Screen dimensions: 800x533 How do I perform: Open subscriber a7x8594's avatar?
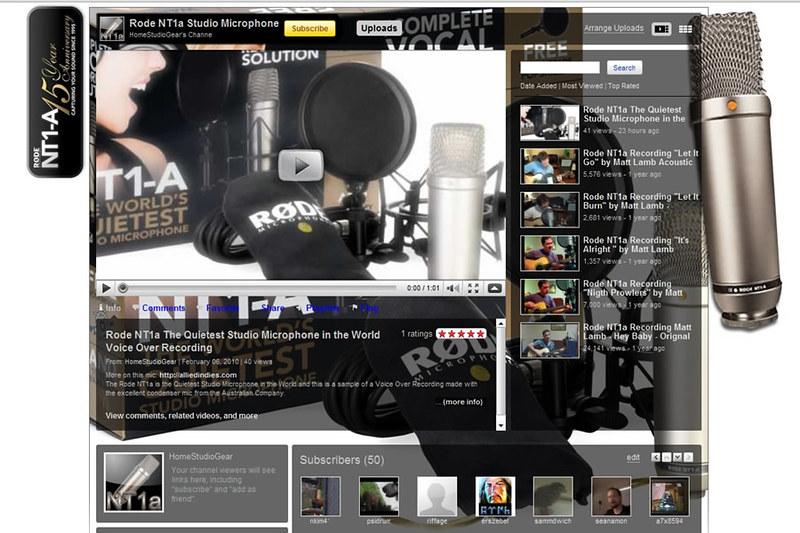[x=669, y=497]
